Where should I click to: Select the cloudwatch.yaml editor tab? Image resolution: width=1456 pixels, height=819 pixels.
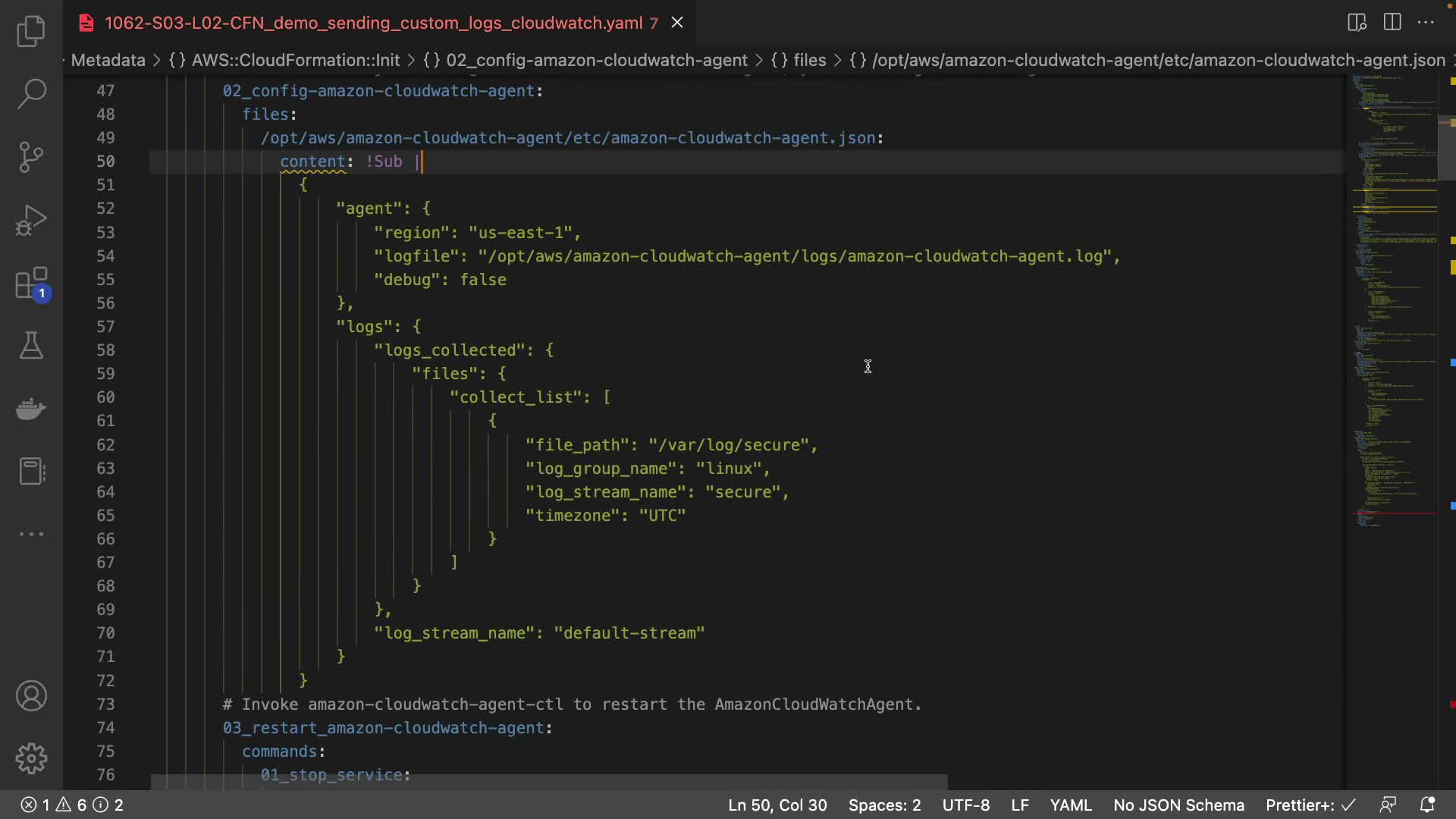point(373,23)
